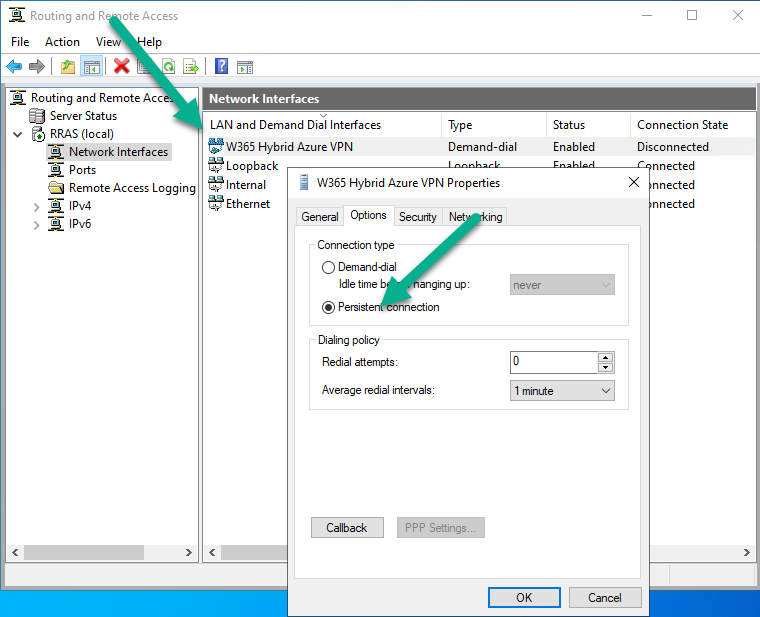Click the Properties toolbar icon beside Delete
The width and height of the screenshot is (760, 617).
point(144,66)
